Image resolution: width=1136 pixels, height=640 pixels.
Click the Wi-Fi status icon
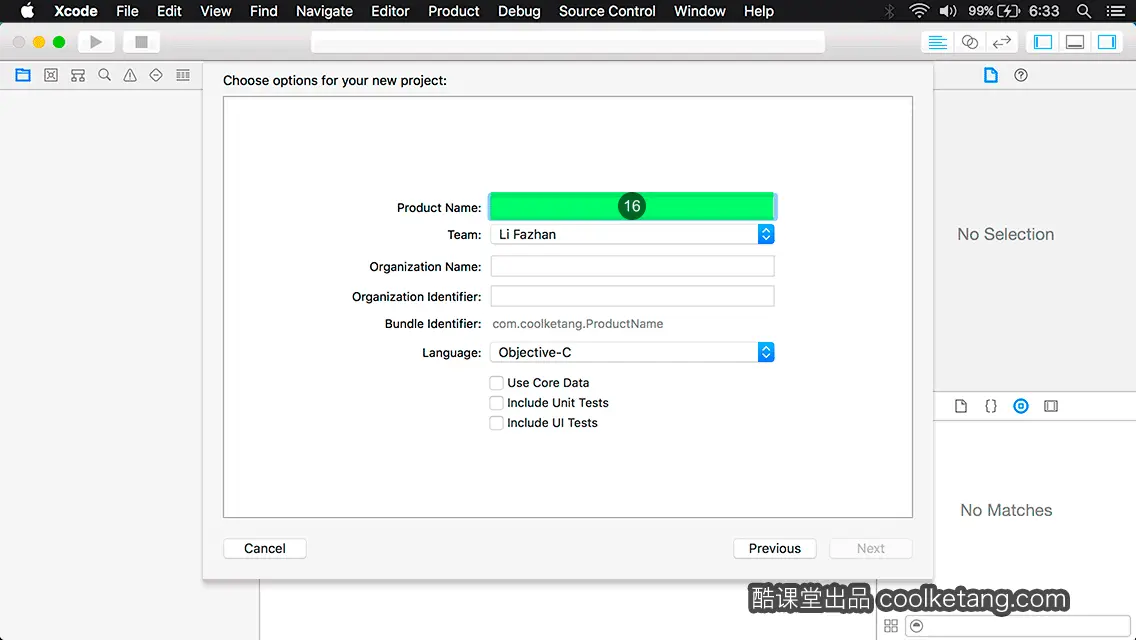click(x=919, y=11)
